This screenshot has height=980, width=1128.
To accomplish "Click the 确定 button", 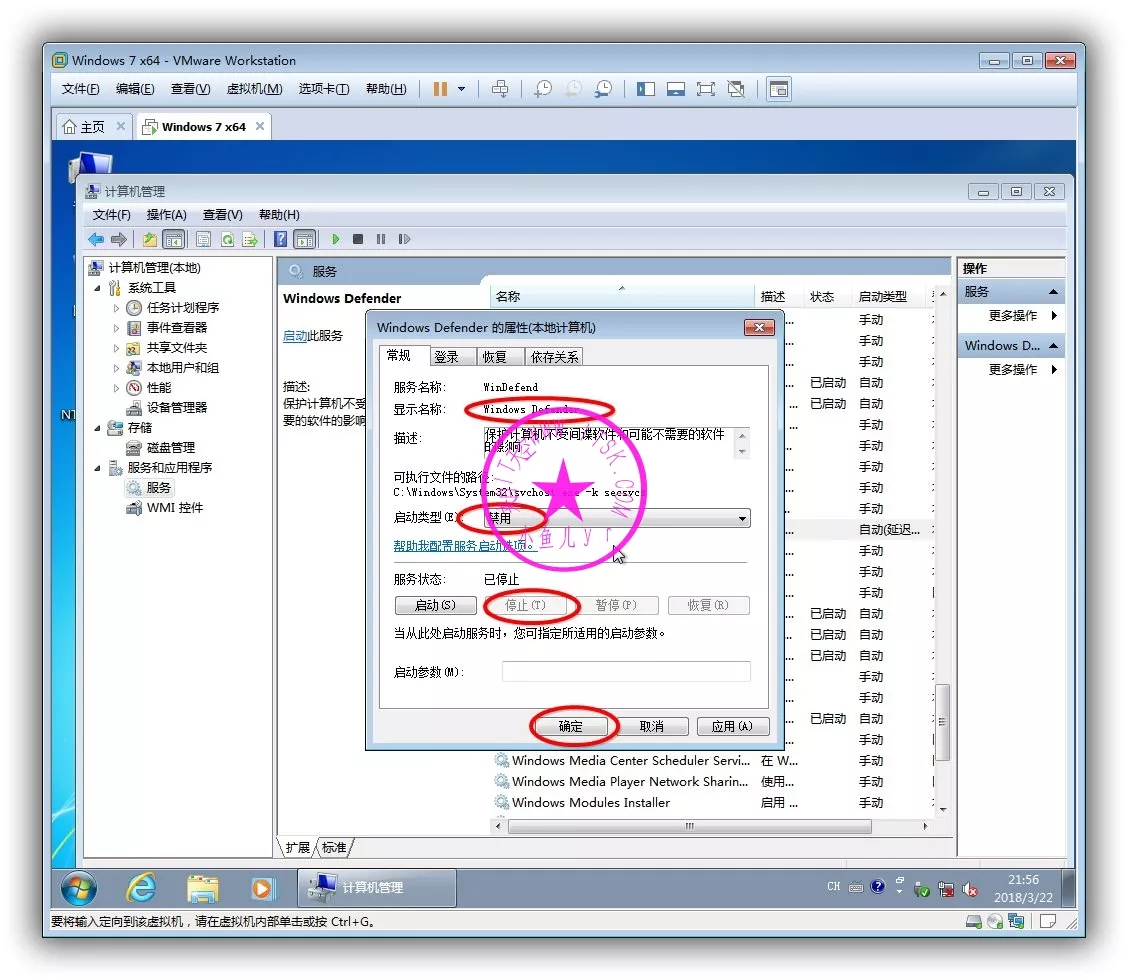I will point(570,727).
